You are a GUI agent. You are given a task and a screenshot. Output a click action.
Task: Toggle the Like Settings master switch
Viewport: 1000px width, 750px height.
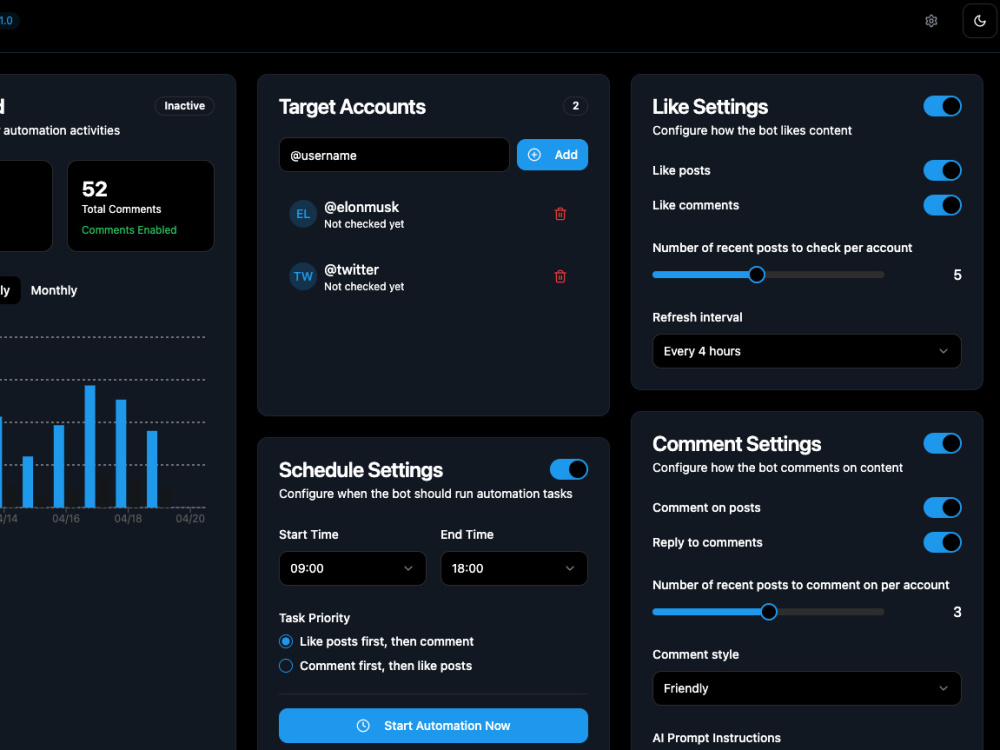click(x=943, y=107)
